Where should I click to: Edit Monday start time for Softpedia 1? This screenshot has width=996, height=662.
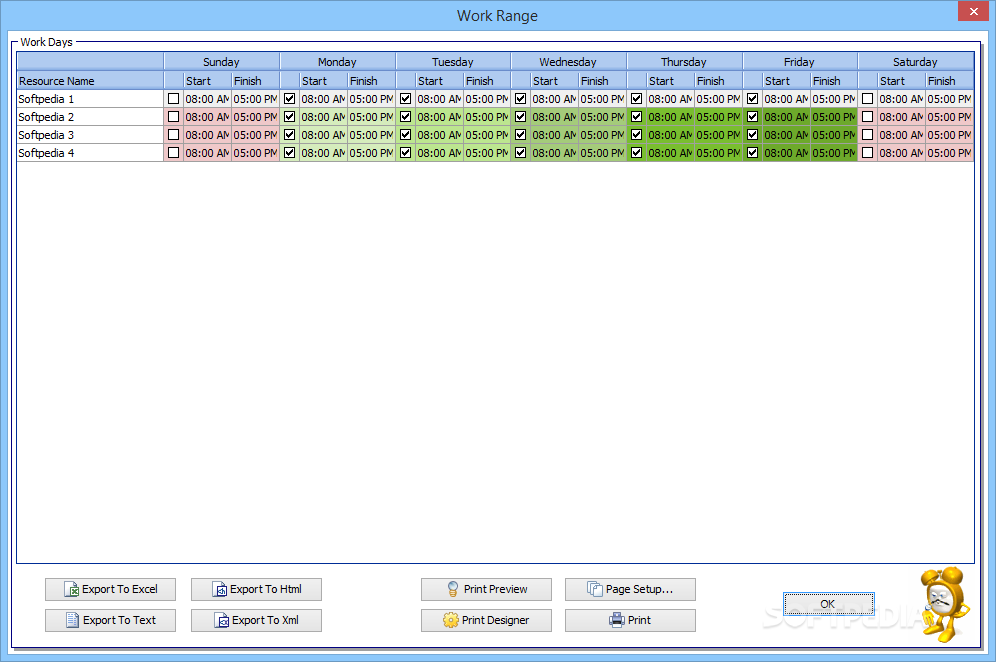coord(323,99)
